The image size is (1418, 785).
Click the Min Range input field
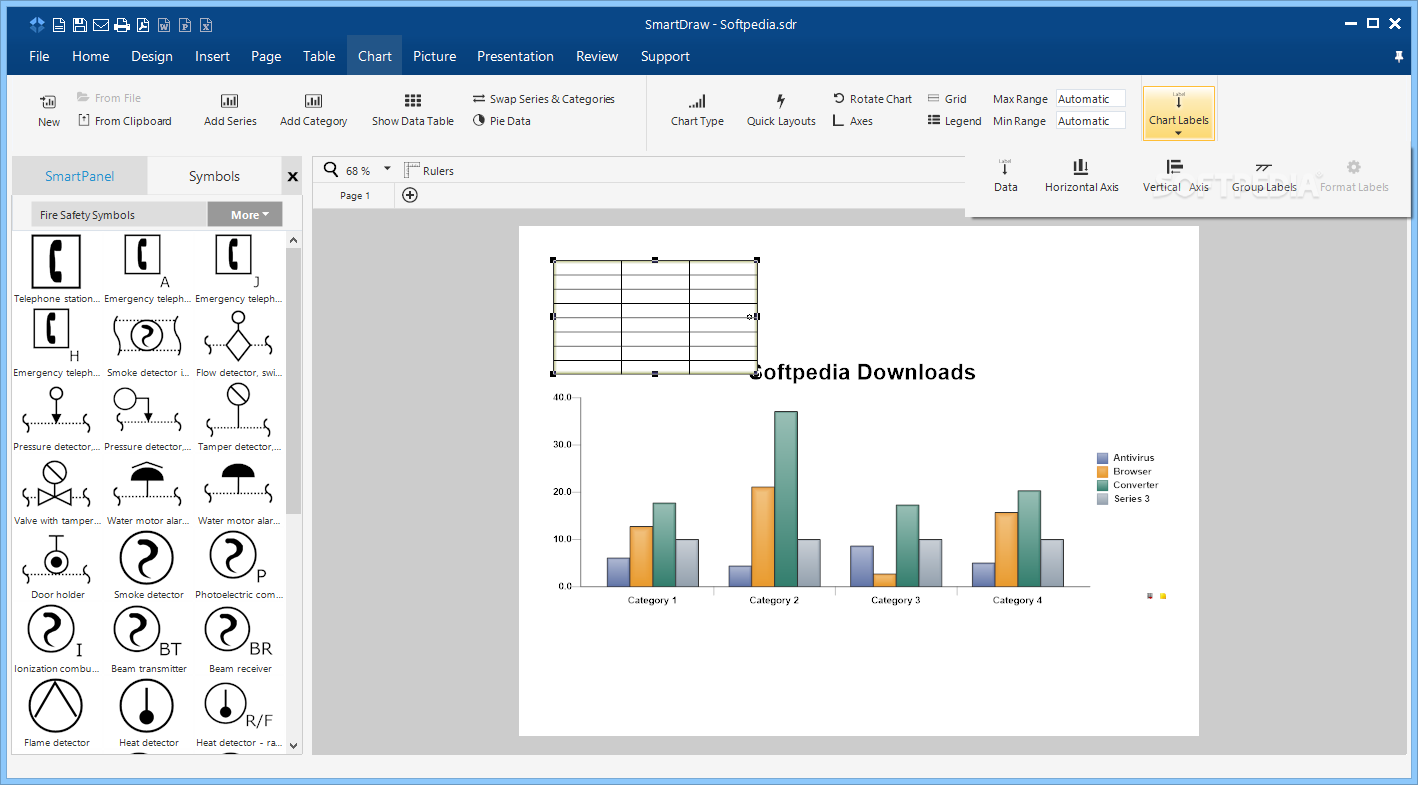(x=1091, y=121)
